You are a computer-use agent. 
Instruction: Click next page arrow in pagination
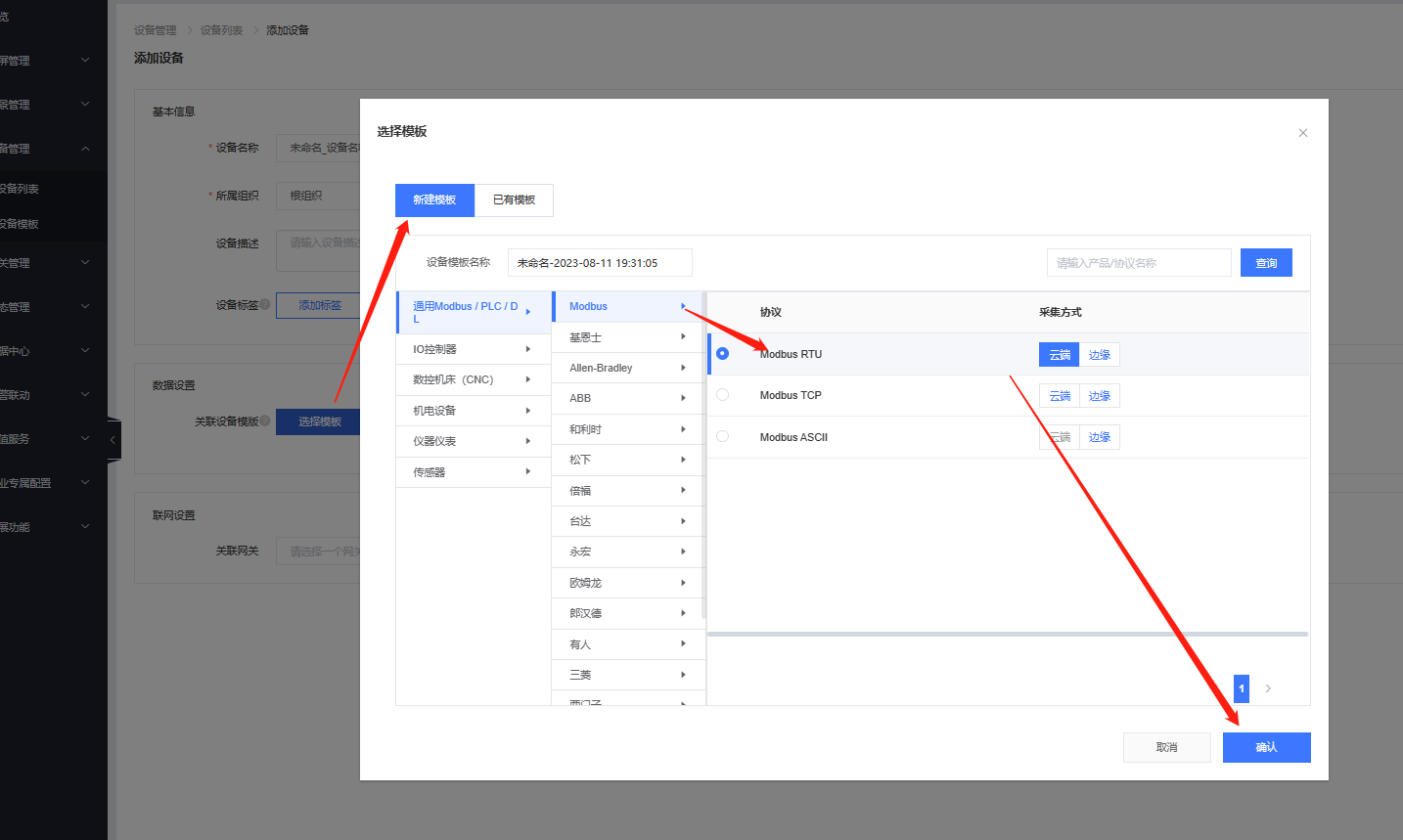click(1268, 688)
